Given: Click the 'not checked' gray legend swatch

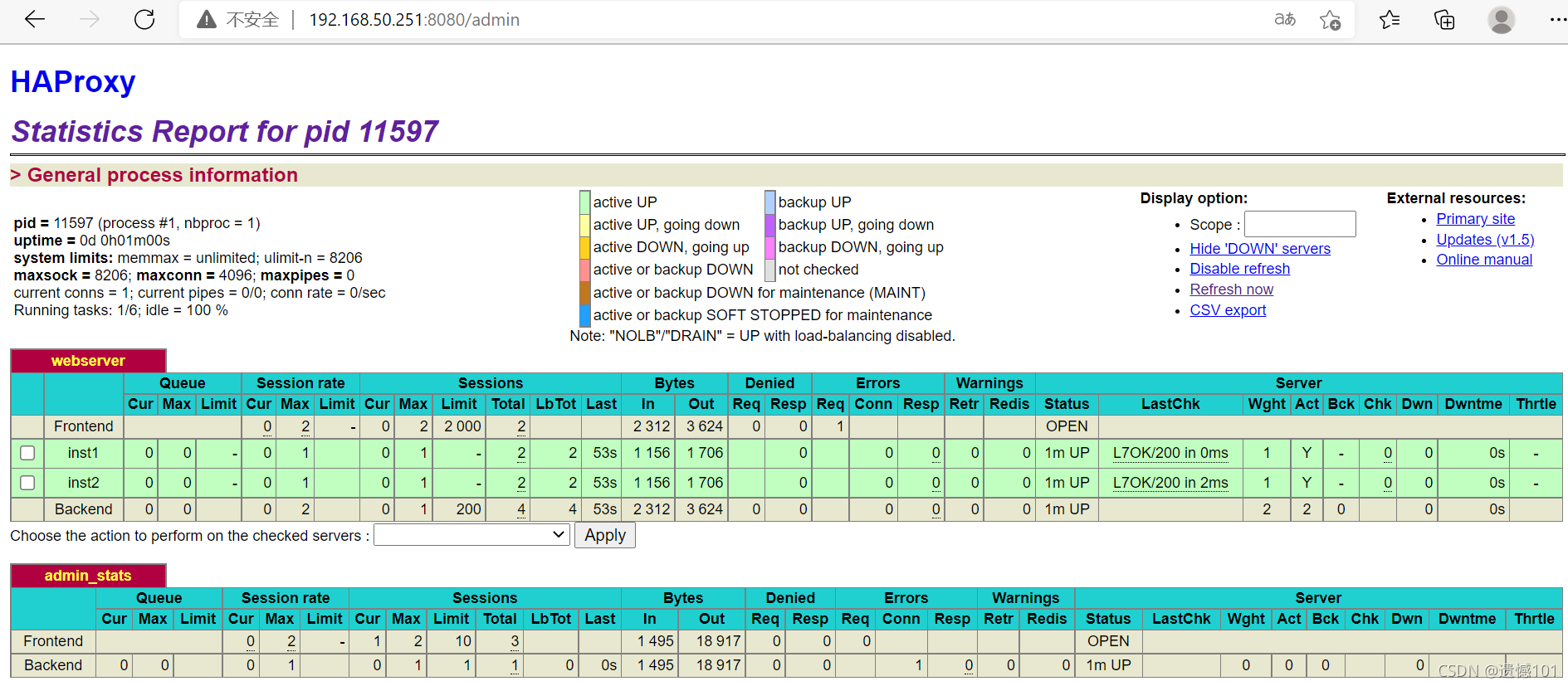Looking at the screenshot, I should pos(770,270).
